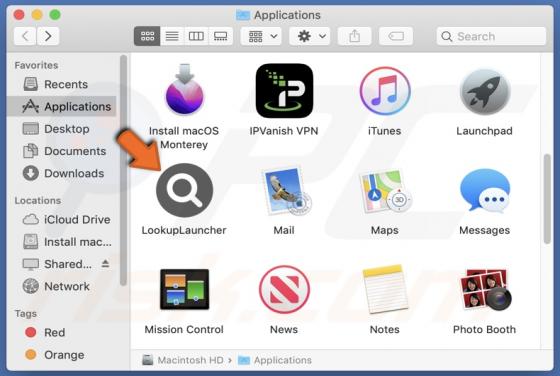Launch the IPVanish VPN app

click(x=284, y=91)
